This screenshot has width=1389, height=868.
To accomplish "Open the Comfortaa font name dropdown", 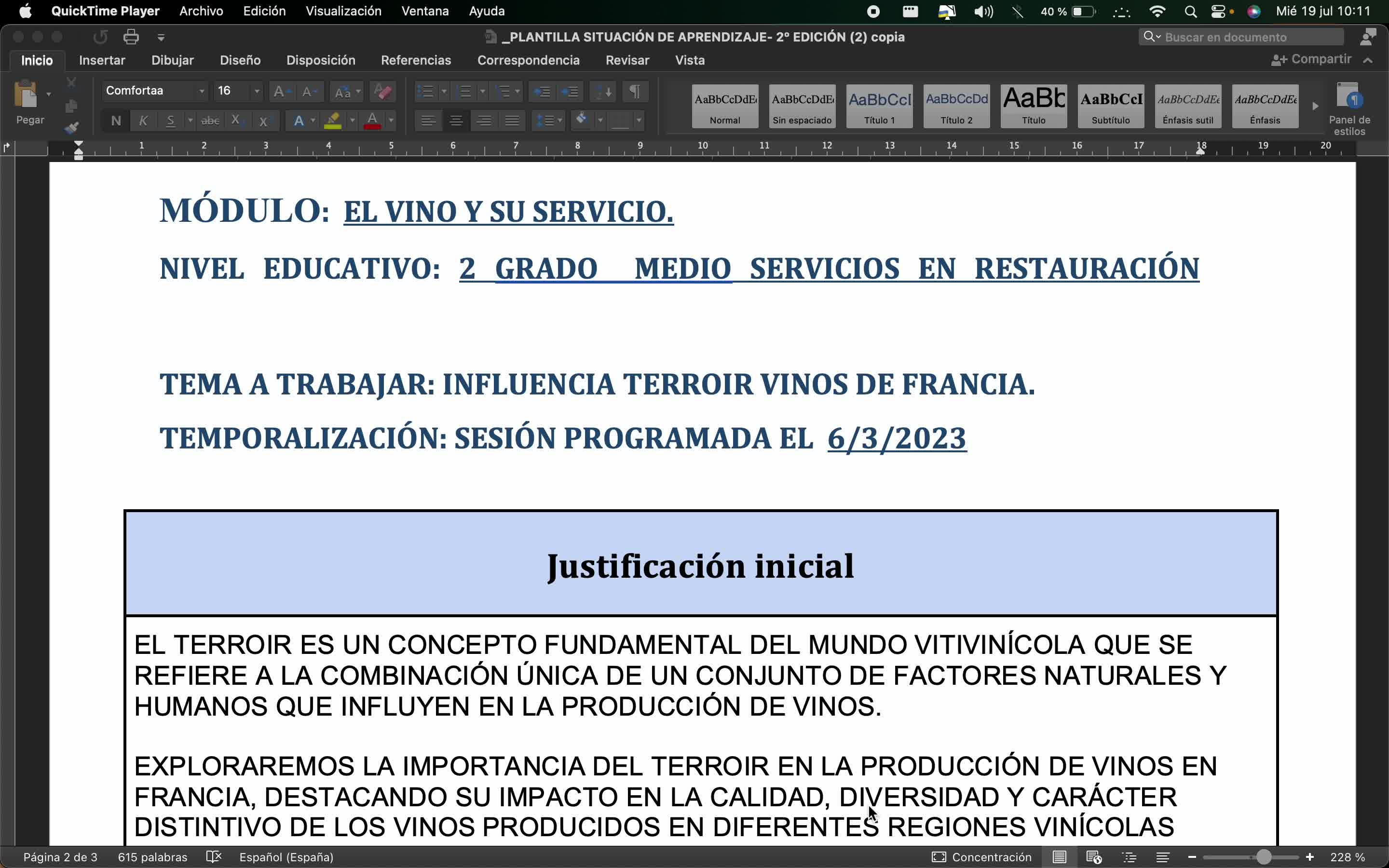I will [202, 91].
